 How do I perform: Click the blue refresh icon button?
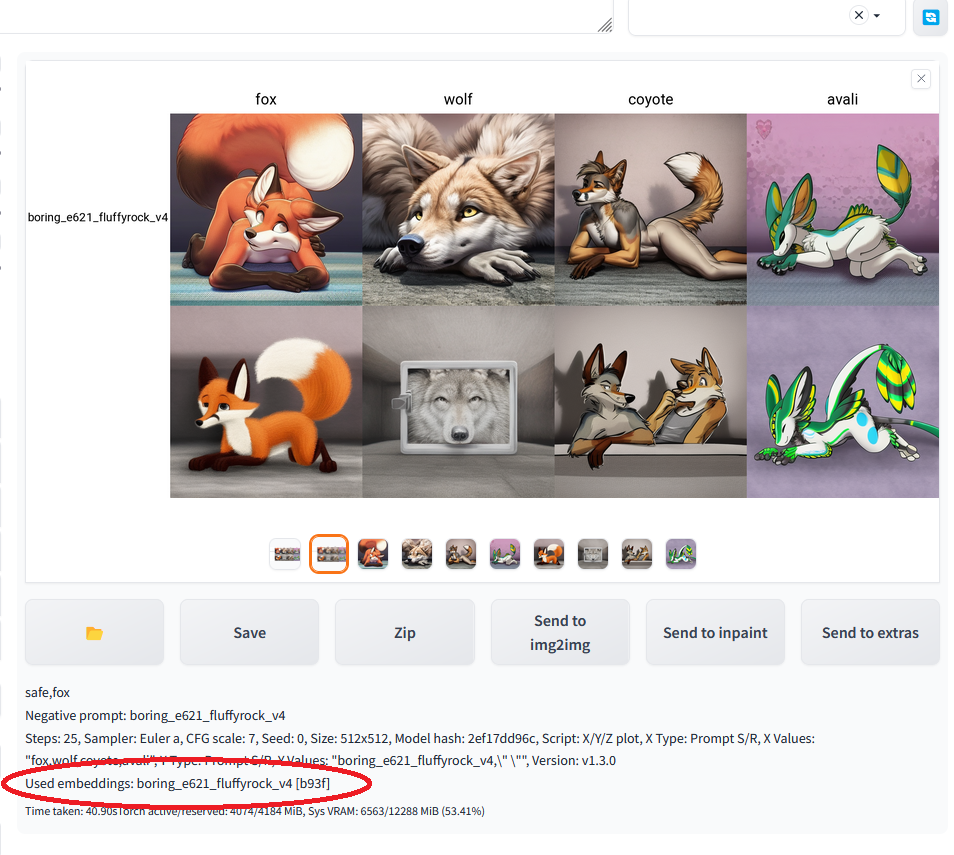click(930, 17)
